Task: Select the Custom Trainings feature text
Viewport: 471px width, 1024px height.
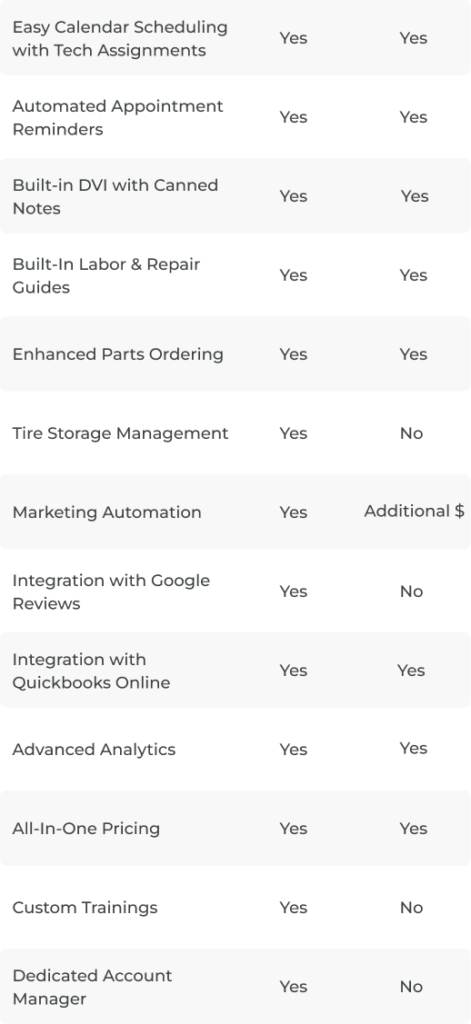Action: tap(85, 907)
